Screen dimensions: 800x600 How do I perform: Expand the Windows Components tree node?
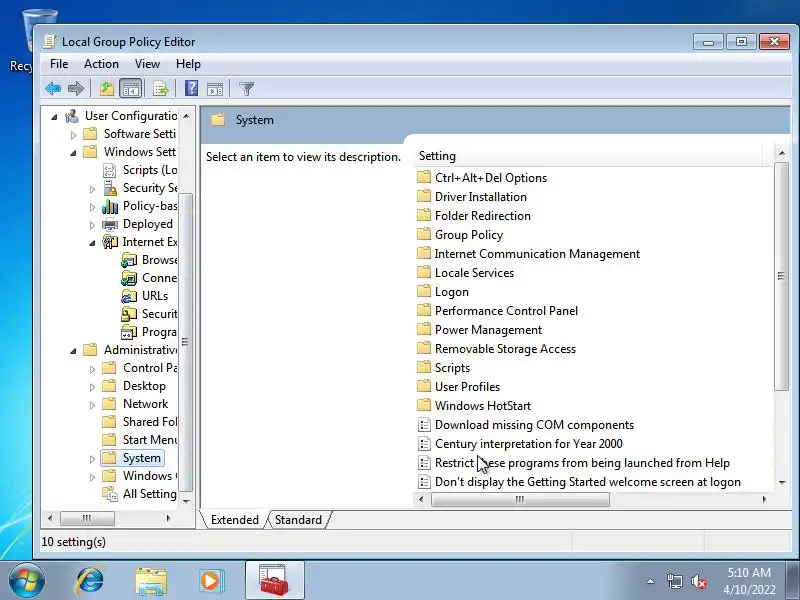coord(92,478)
